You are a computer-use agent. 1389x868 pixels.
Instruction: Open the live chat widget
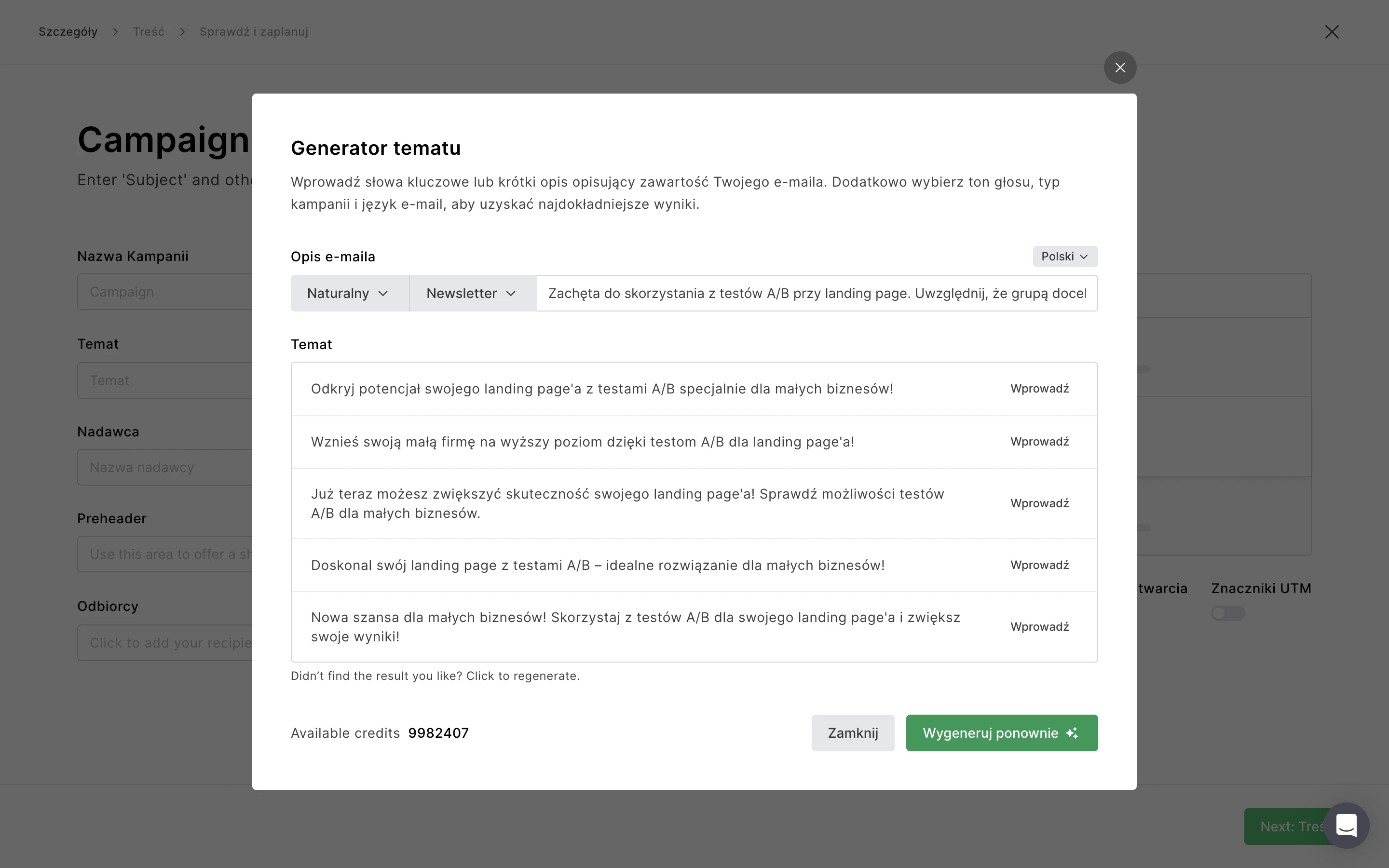click(x=1346, y=826)
